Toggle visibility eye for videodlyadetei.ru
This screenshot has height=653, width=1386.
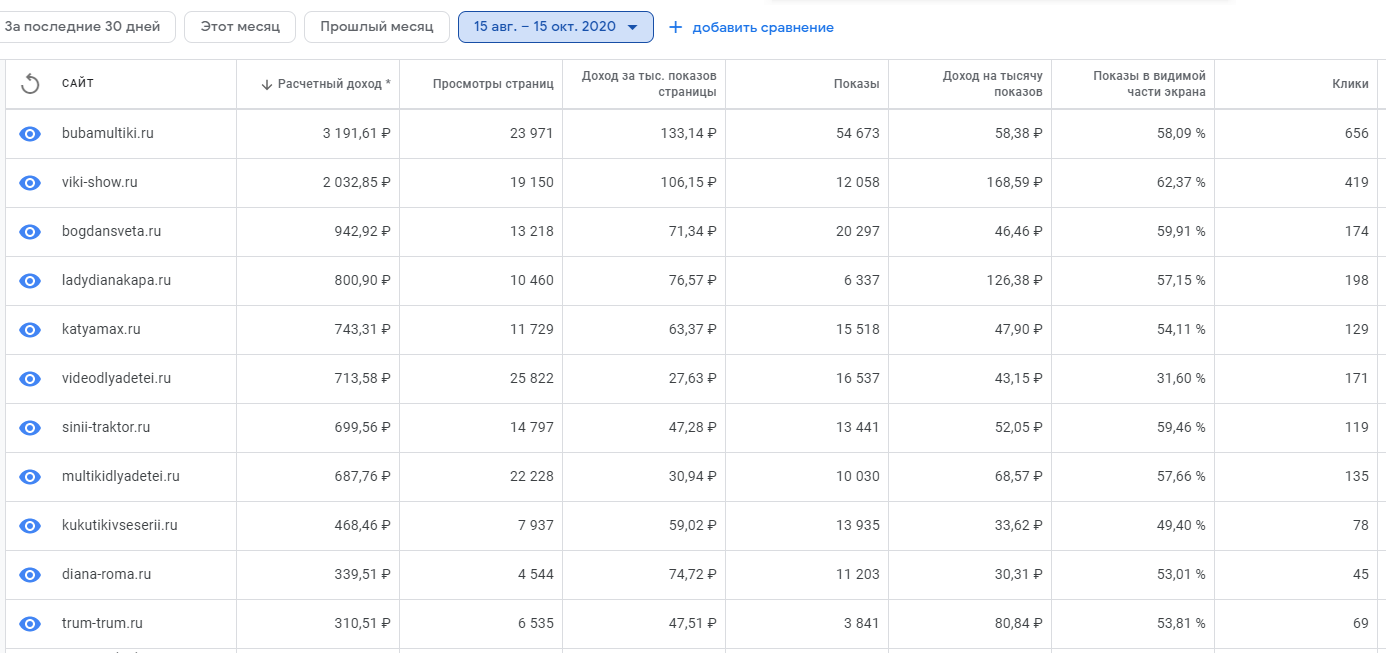coord(30,378)
